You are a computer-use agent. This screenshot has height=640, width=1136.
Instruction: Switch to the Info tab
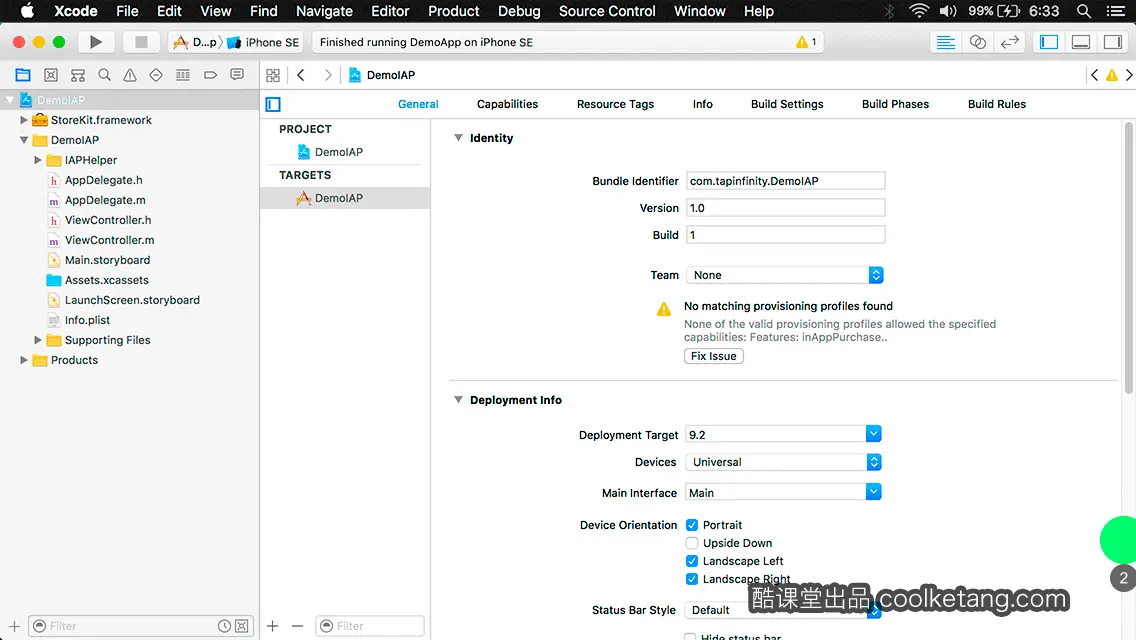(702, 104)
